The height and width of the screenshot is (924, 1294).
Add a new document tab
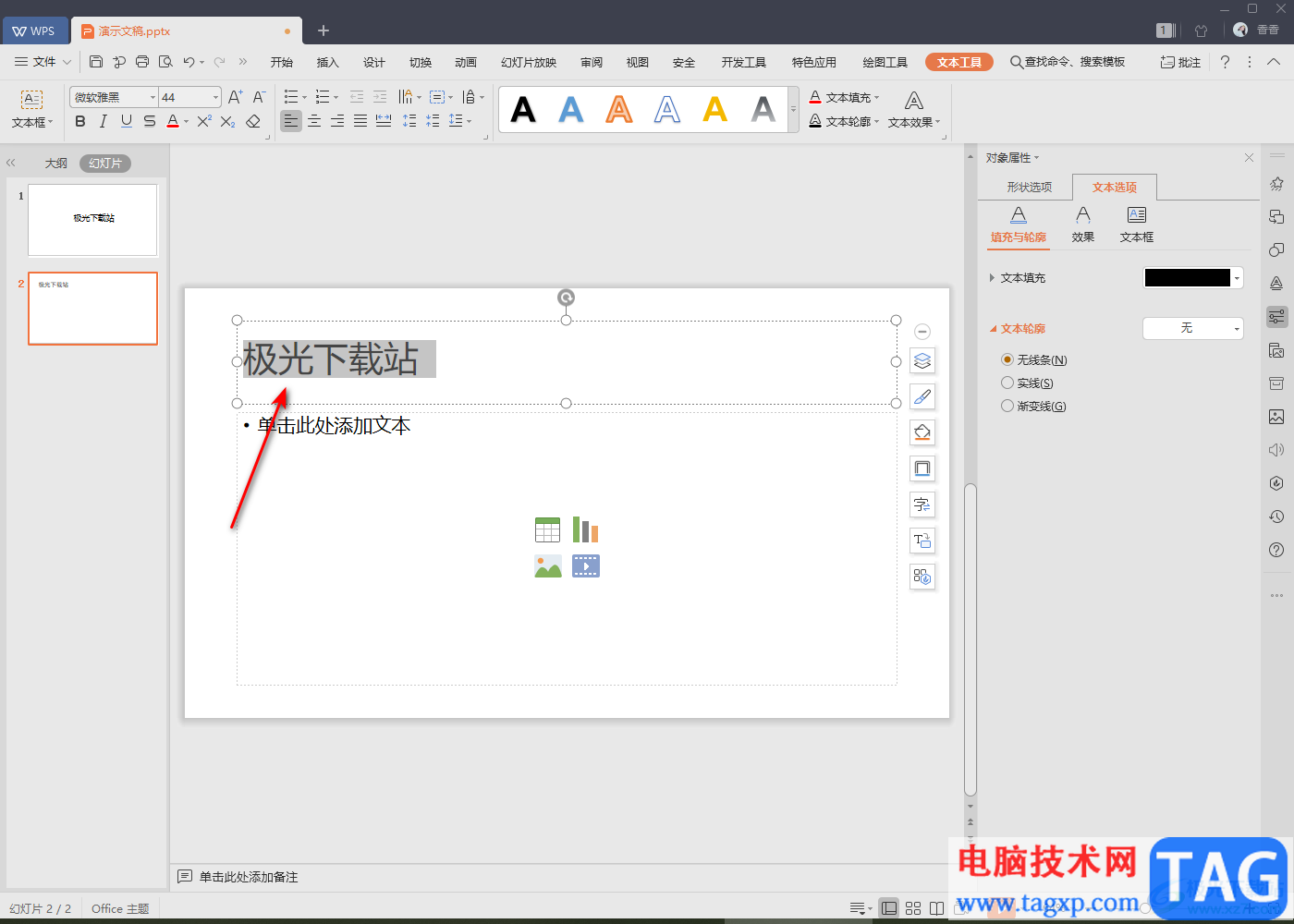point(323,30)
